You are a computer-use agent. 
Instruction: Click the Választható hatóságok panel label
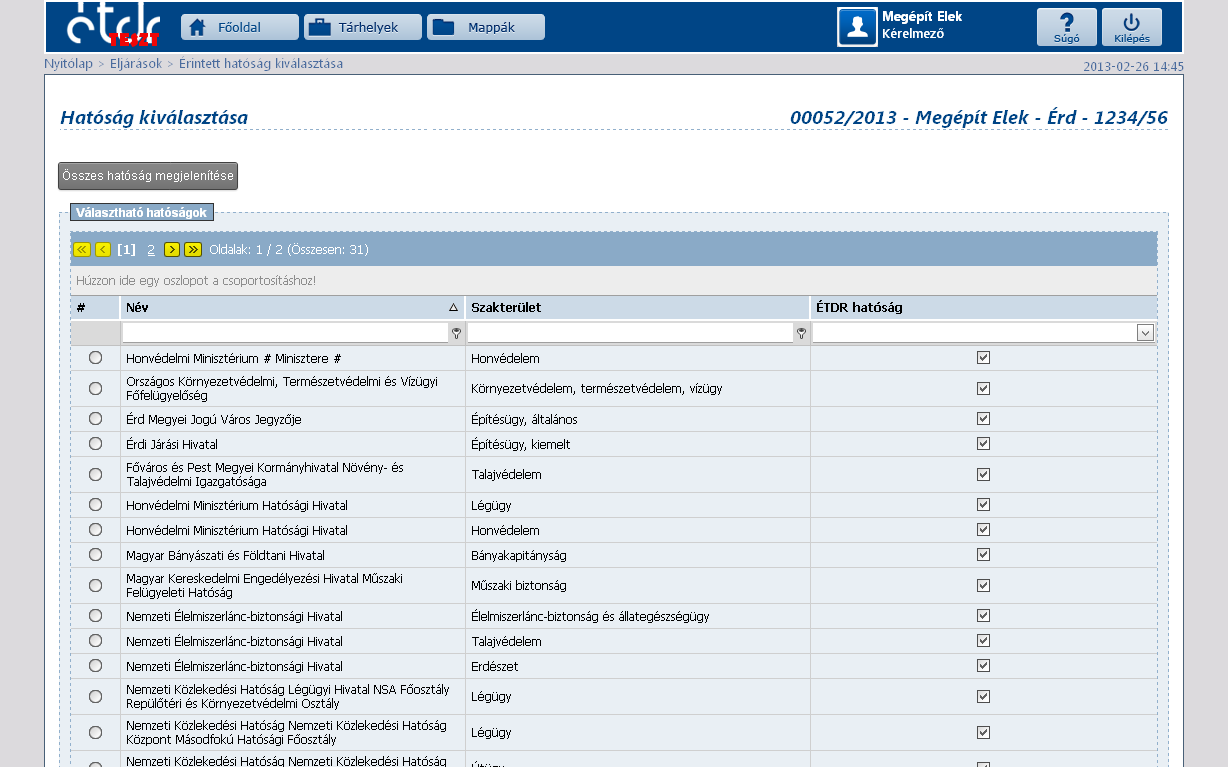[141, 213]
